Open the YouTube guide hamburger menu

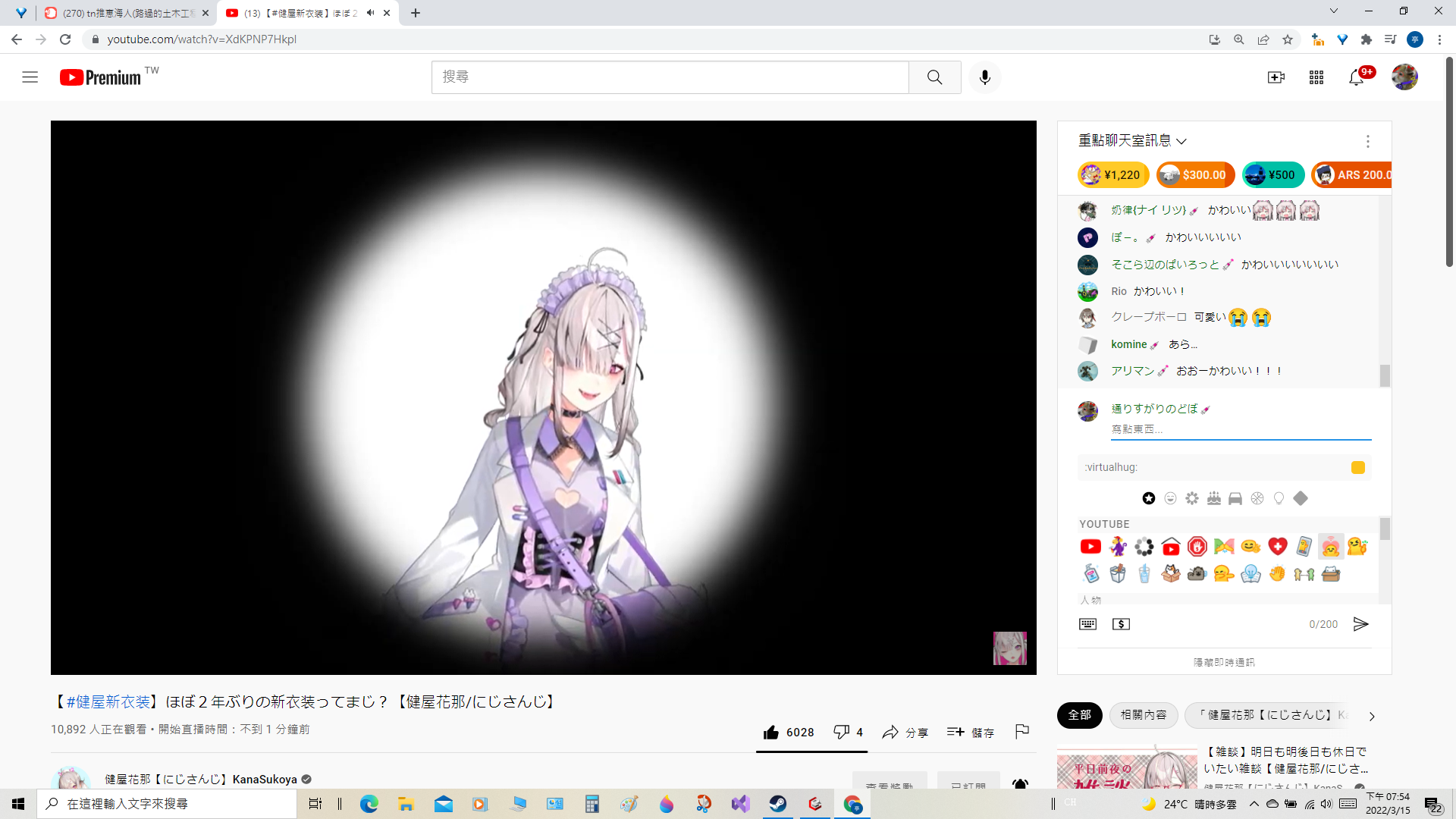tap(30, 77)
